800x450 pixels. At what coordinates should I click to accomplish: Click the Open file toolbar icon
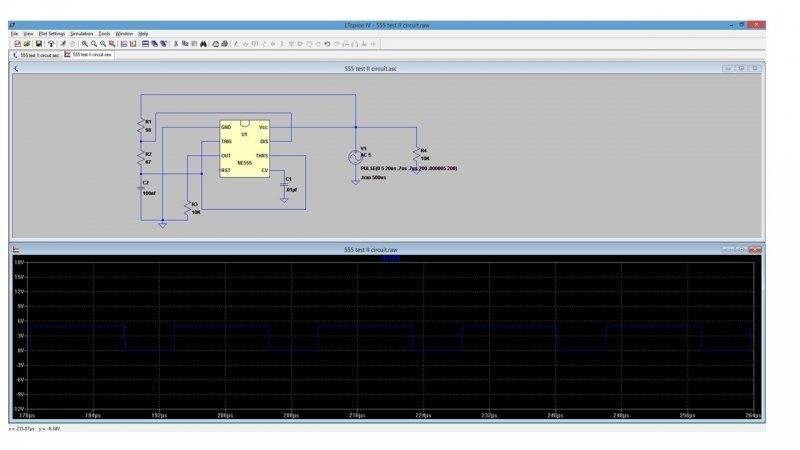tap(27, 44)
